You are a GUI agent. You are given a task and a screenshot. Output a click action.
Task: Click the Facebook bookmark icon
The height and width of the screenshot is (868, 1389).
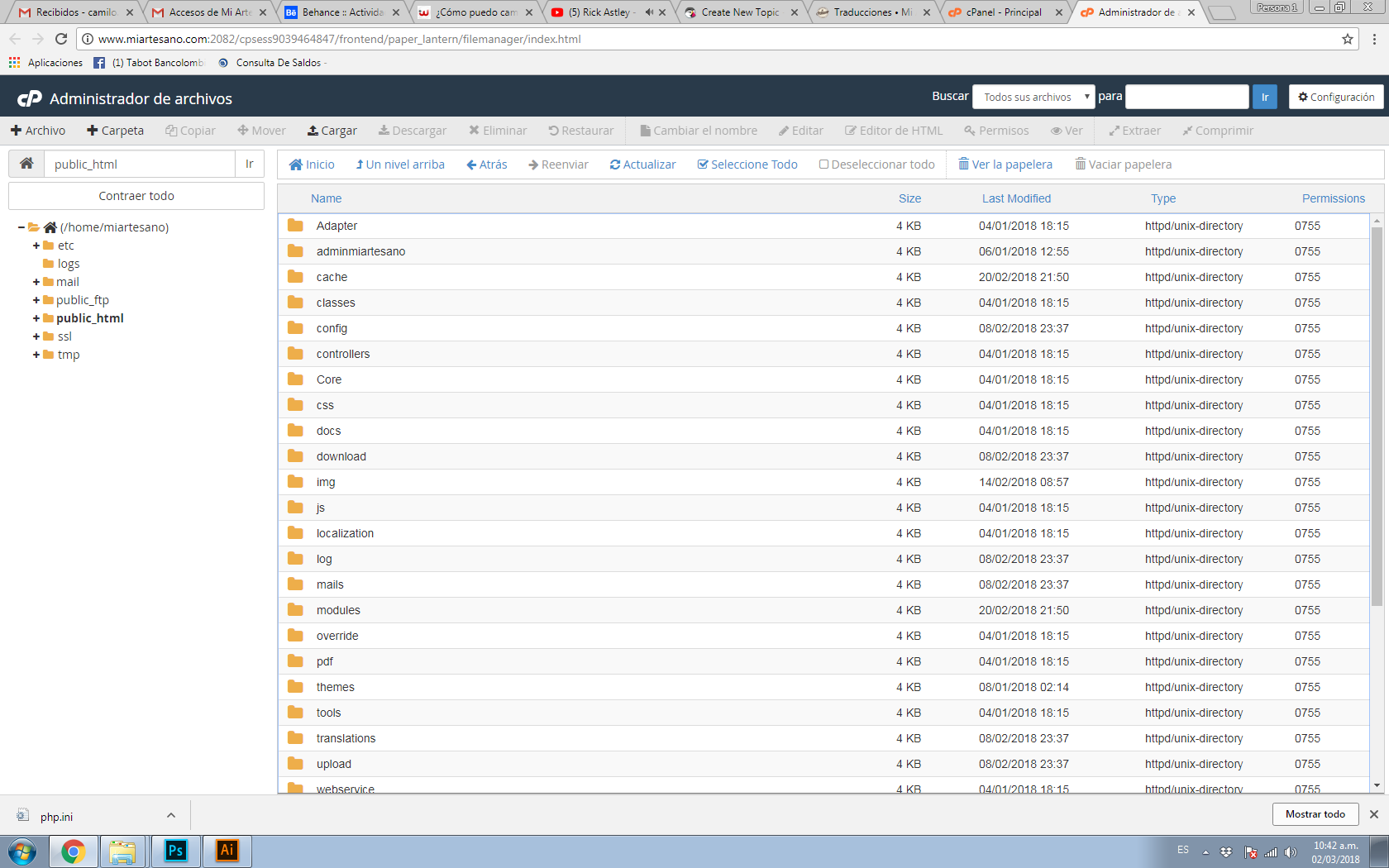99,63
